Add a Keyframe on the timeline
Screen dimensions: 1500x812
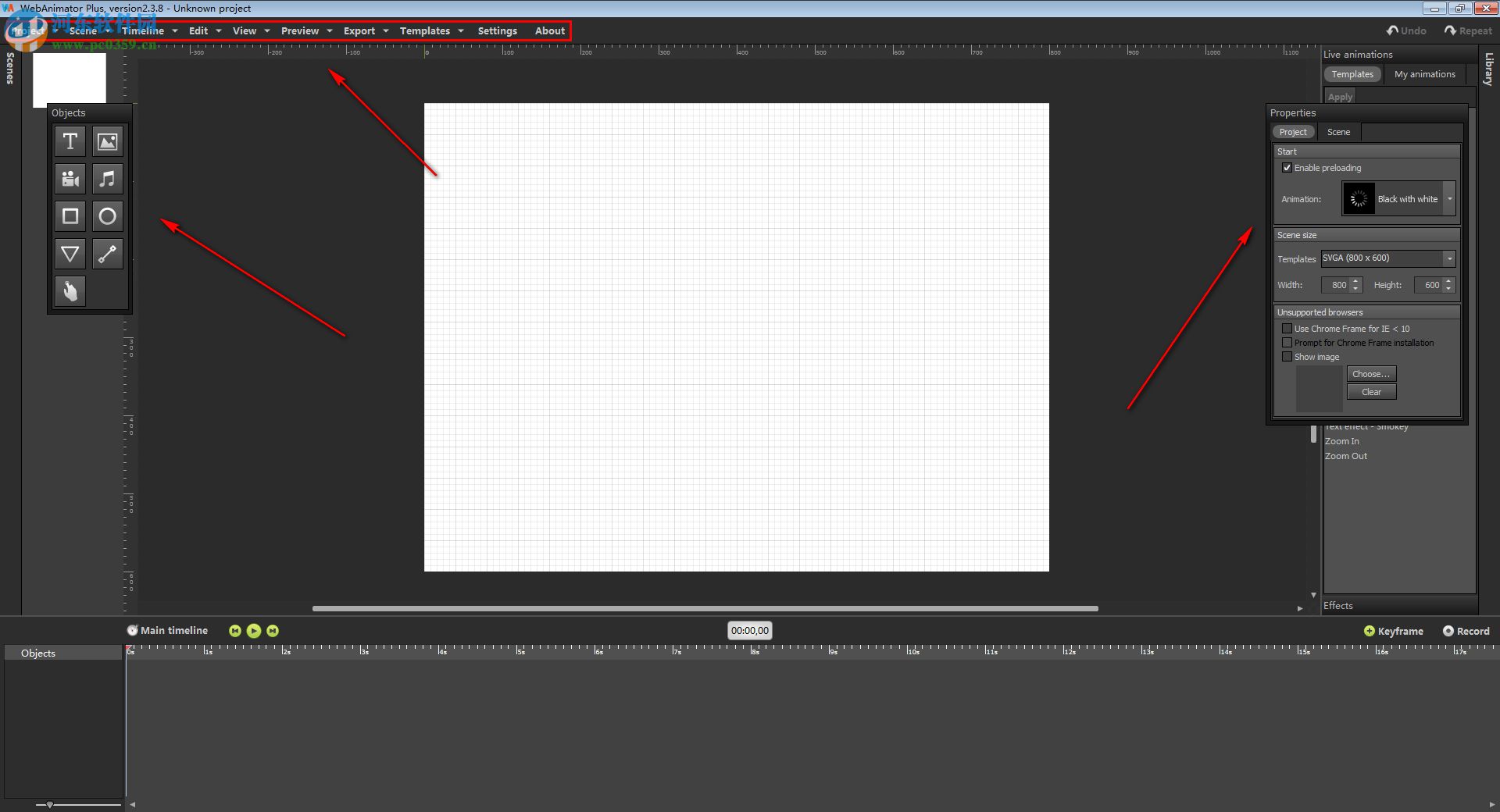(1393, 631)
